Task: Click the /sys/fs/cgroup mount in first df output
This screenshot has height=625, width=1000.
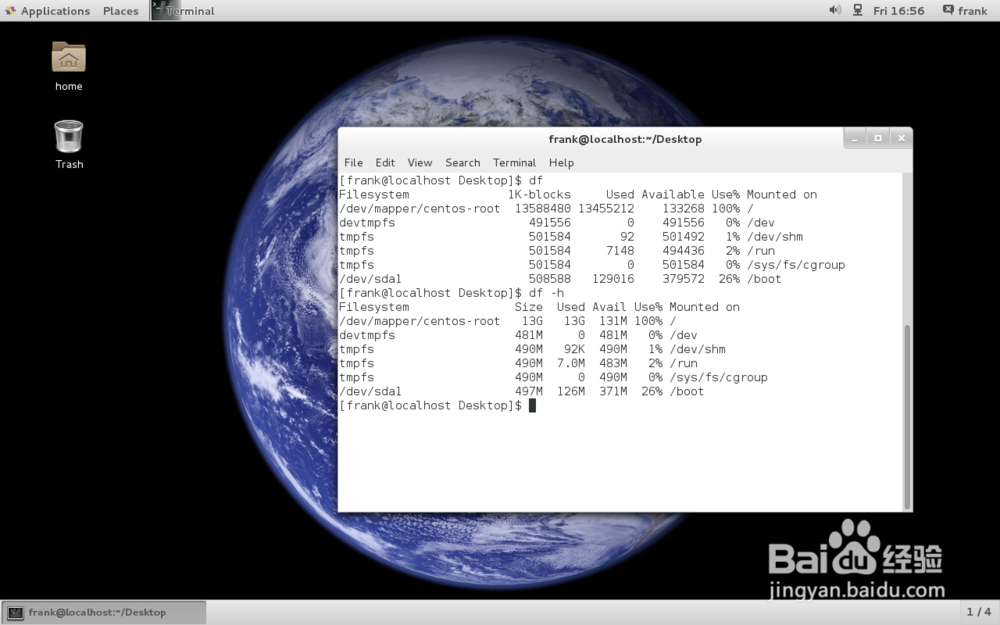Action: 796,265
